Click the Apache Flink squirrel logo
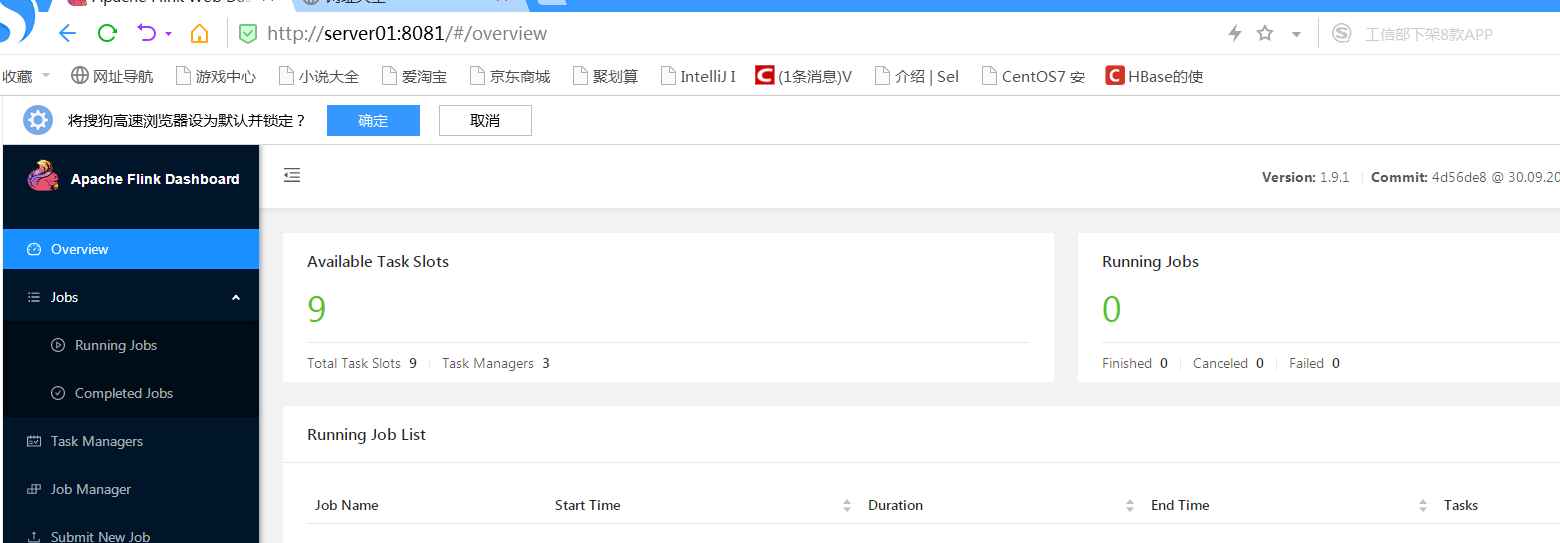 pos(43,176)
